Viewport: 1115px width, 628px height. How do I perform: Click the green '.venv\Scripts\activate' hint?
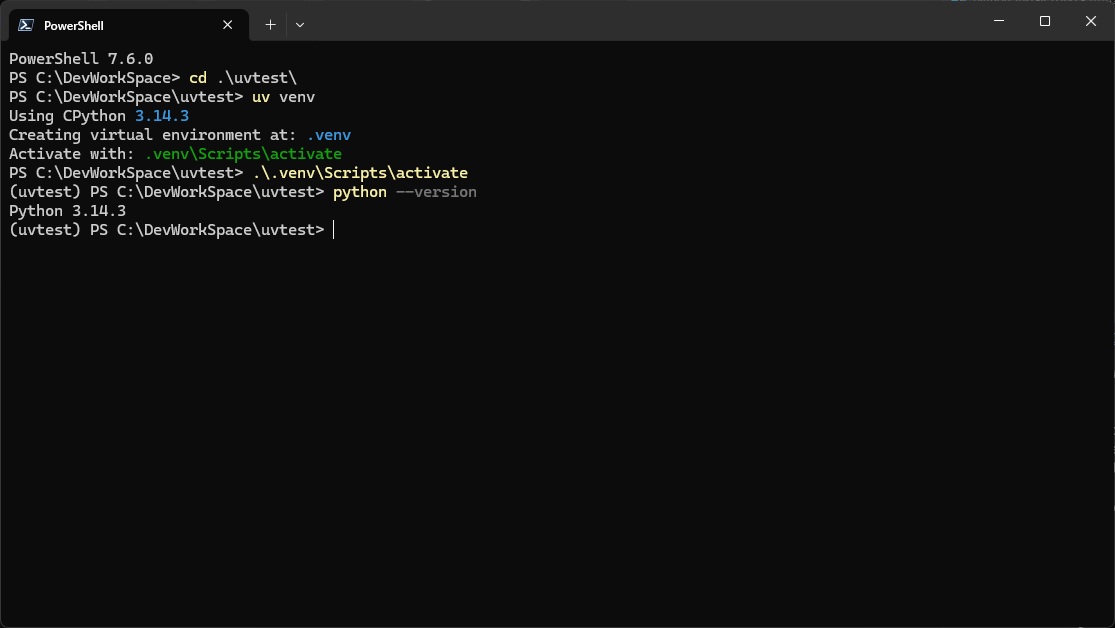pyautogui.click(x=243, y=154)
